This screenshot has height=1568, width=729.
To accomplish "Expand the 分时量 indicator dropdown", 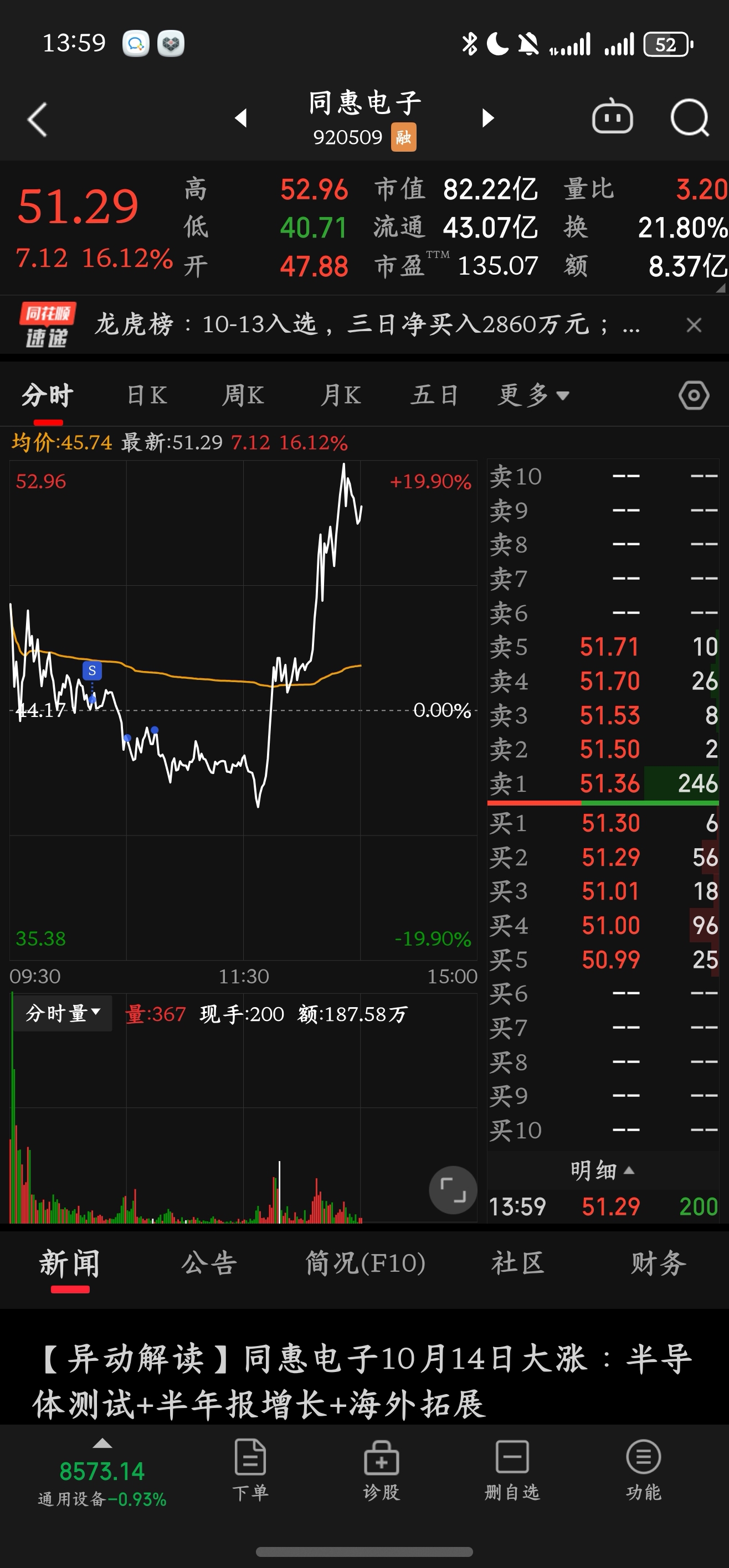I will tap(63, 1013).
